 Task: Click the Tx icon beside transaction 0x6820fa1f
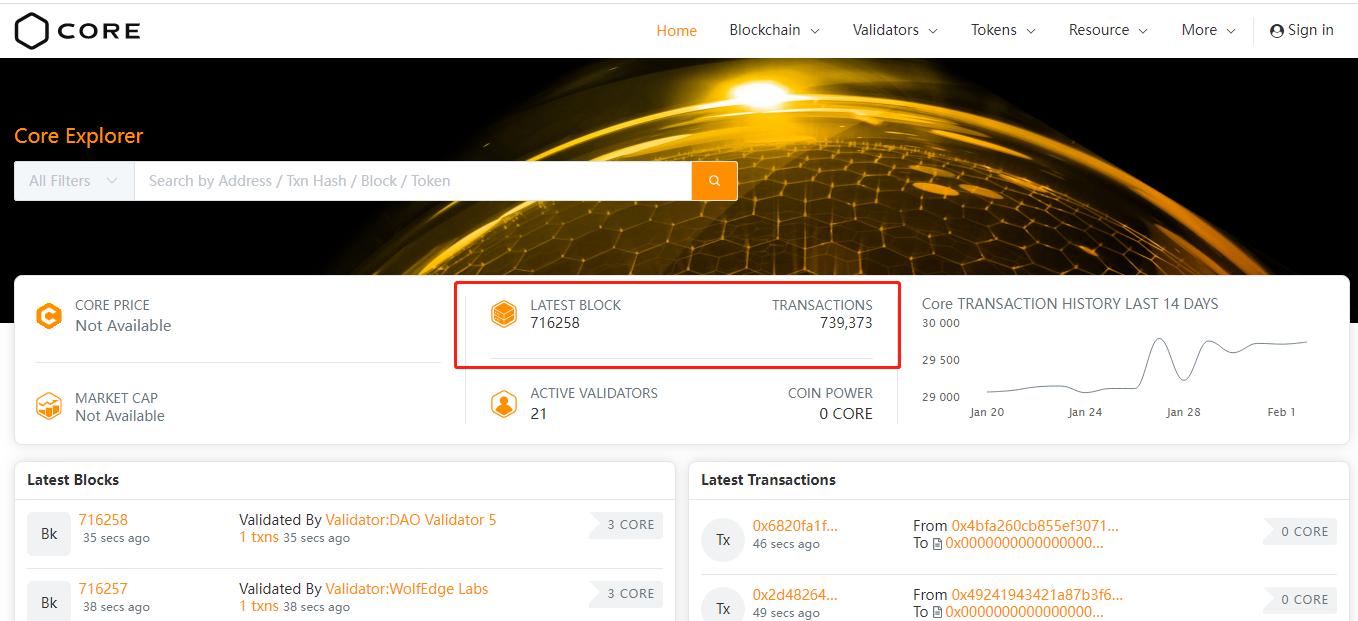(722, 539)
